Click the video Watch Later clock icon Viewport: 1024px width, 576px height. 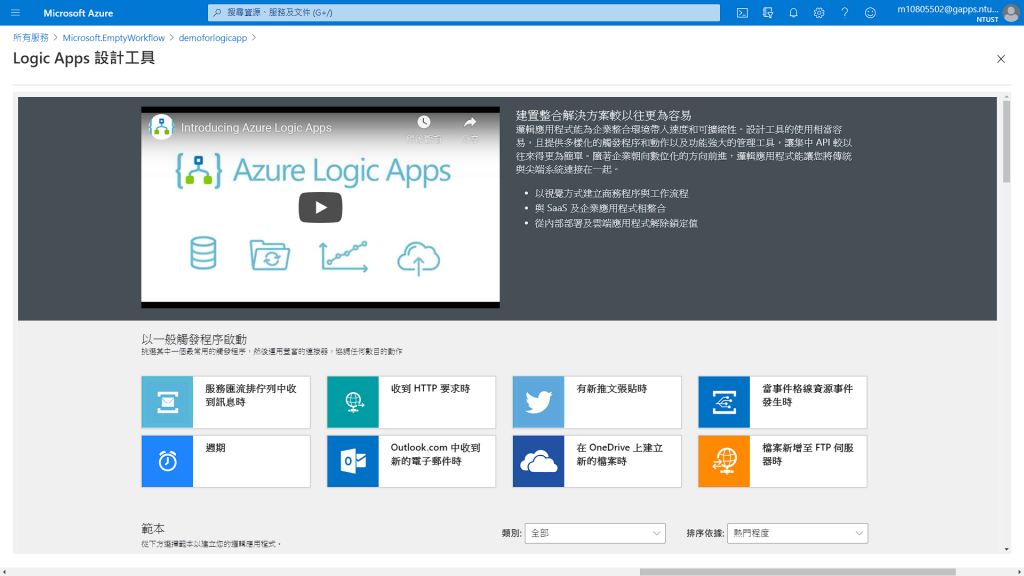[x=424, y=122]
